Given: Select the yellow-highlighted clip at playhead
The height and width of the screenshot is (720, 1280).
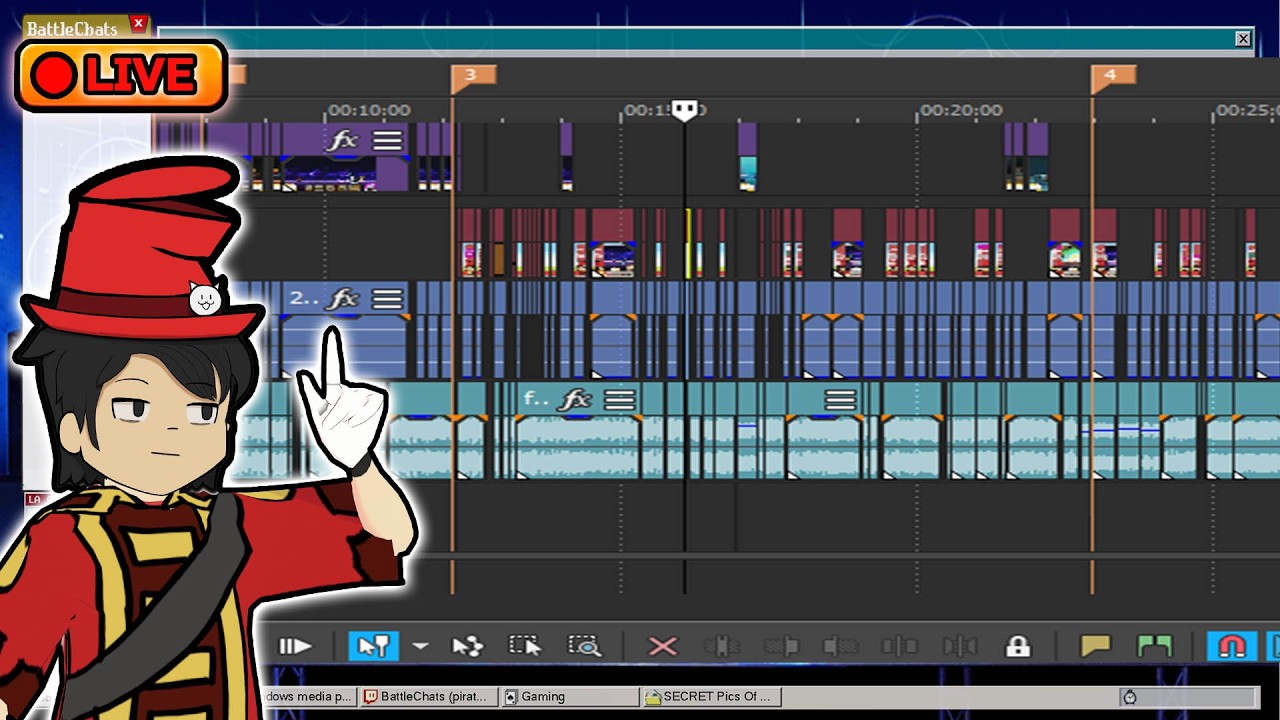Looking at the screenshot, I should pos(688,243).
